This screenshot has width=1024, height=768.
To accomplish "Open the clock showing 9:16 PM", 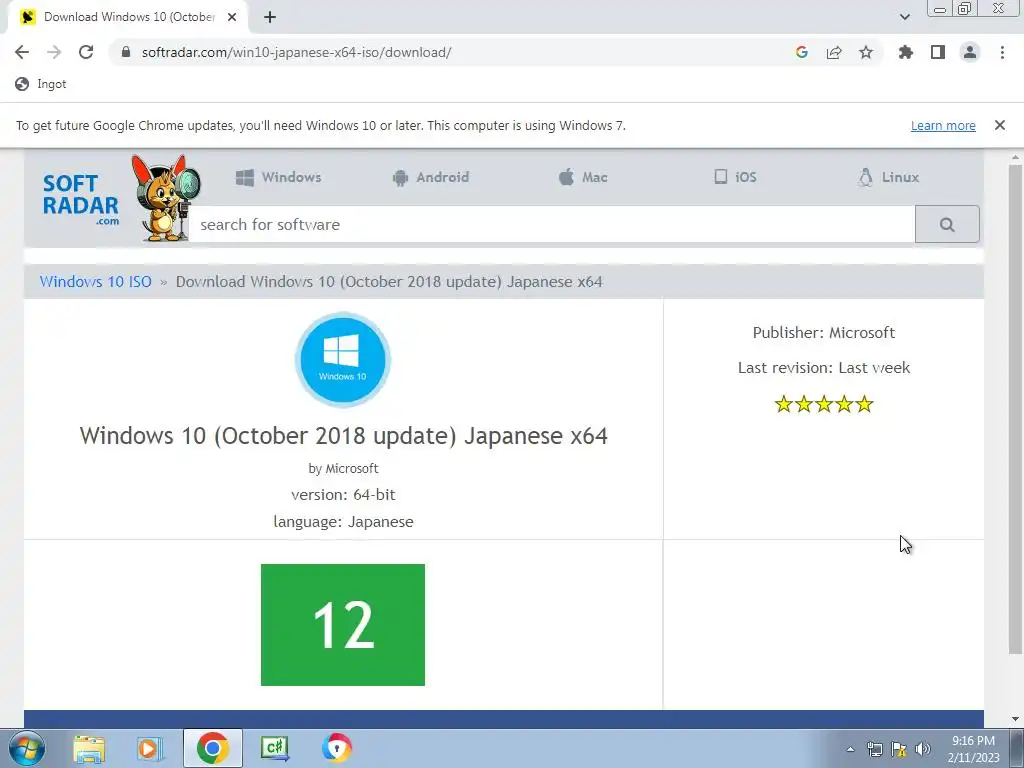I will (973, 749).
